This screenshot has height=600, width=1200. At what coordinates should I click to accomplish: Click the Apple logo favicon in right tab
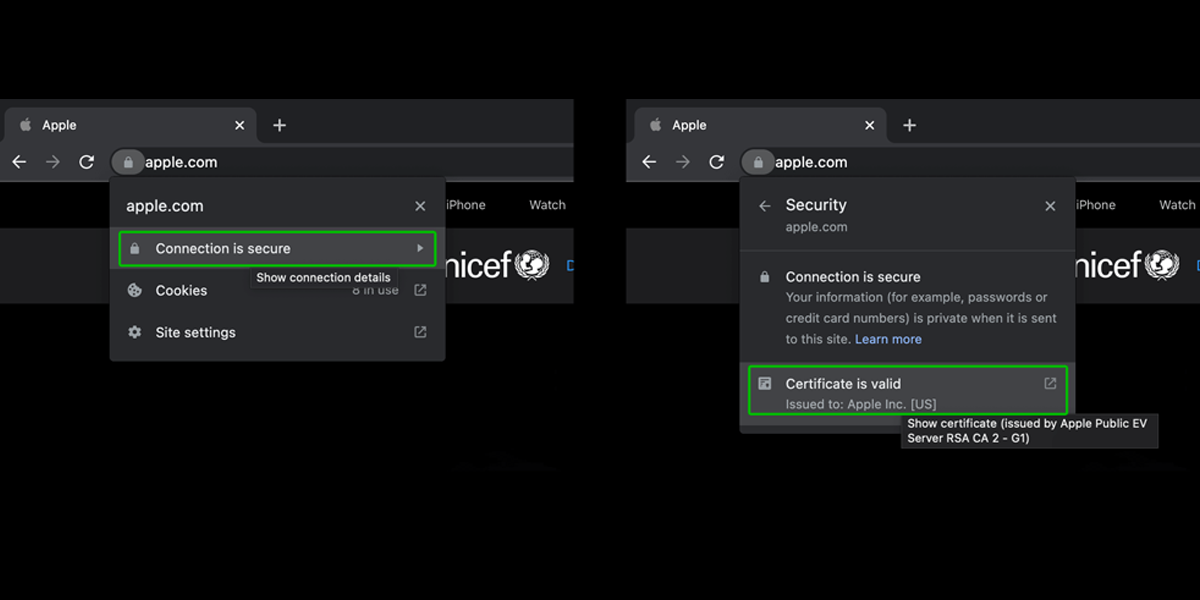pyautogui.click(x=656, y=125)
